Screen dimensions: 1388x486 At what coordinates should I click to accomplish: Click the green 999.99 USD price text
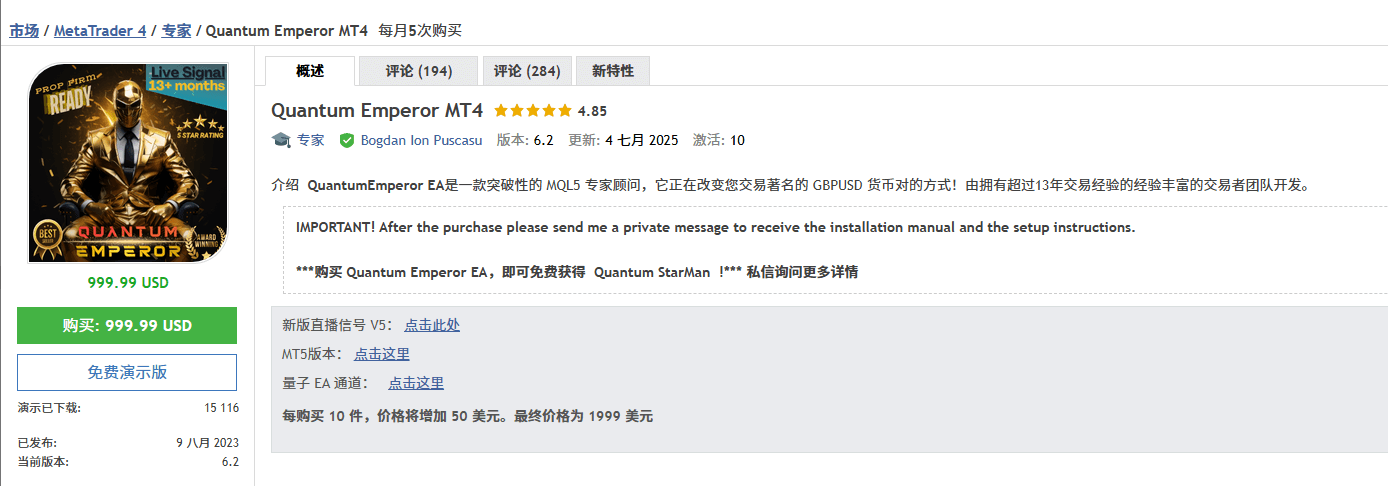(x=128, y=283)
